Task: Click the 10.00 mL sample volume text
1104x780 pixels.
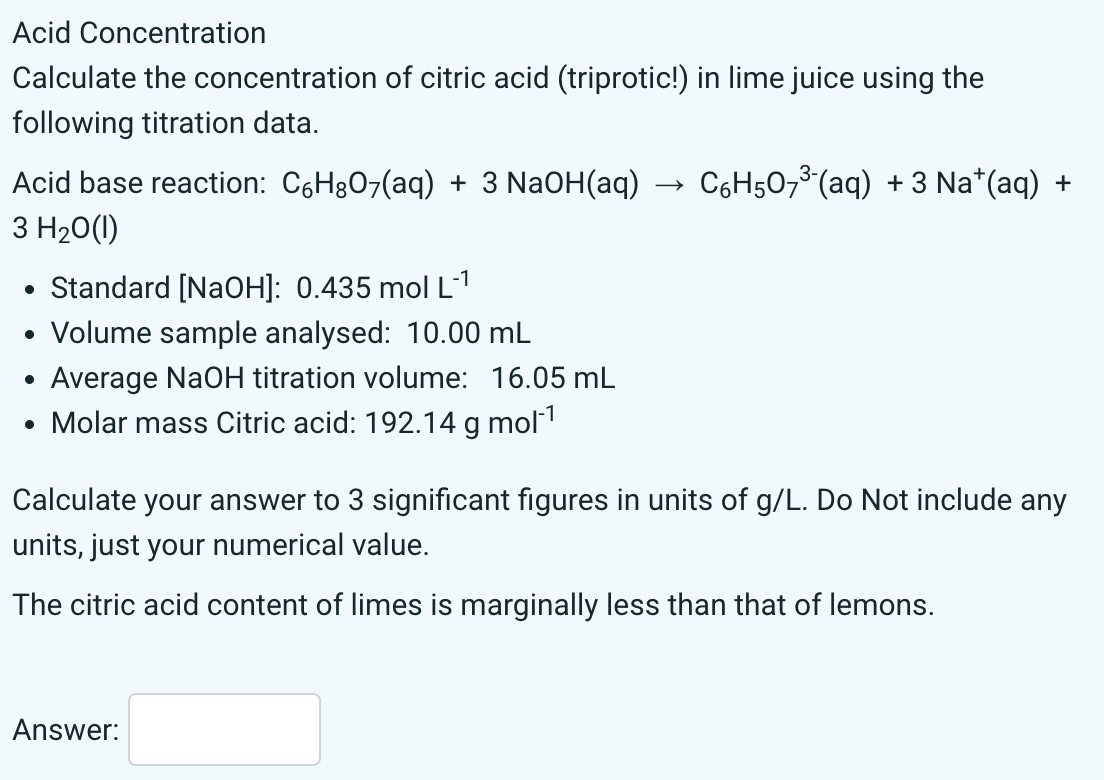Action: click(471, 333)
